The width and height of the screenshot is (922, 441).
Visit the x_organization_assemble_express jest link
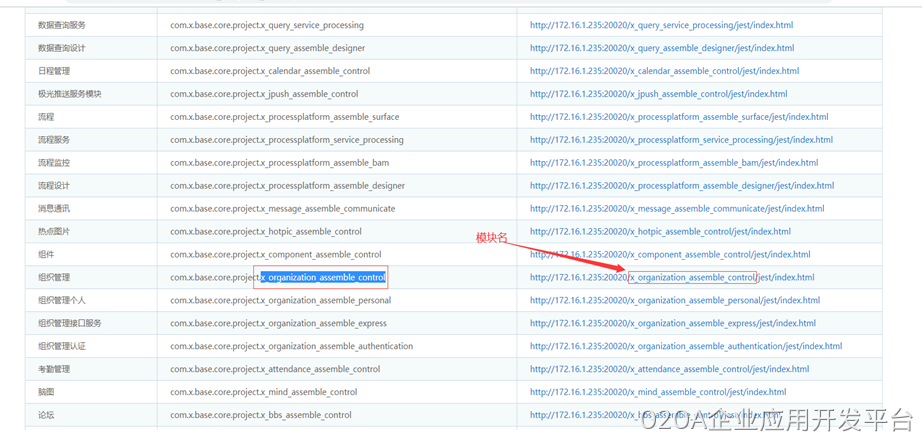672,324
